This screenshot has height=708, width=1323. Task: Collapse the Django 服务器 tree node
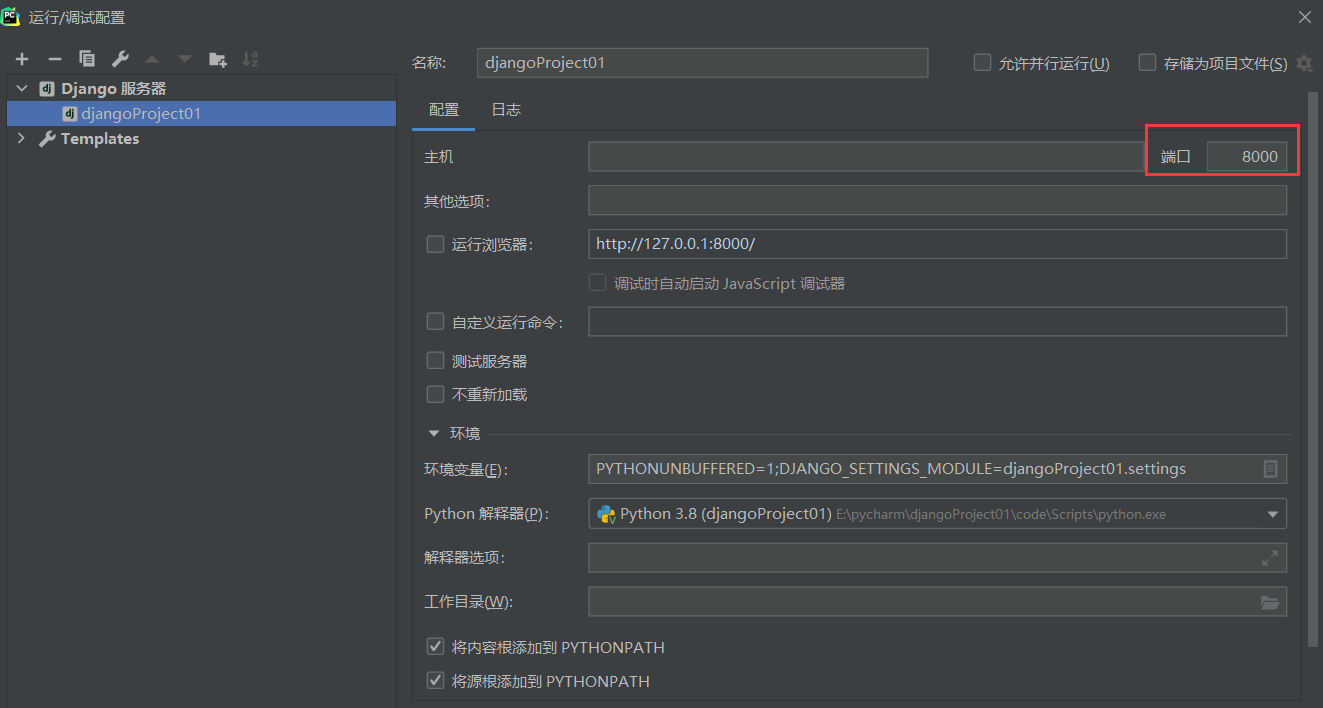22,89
